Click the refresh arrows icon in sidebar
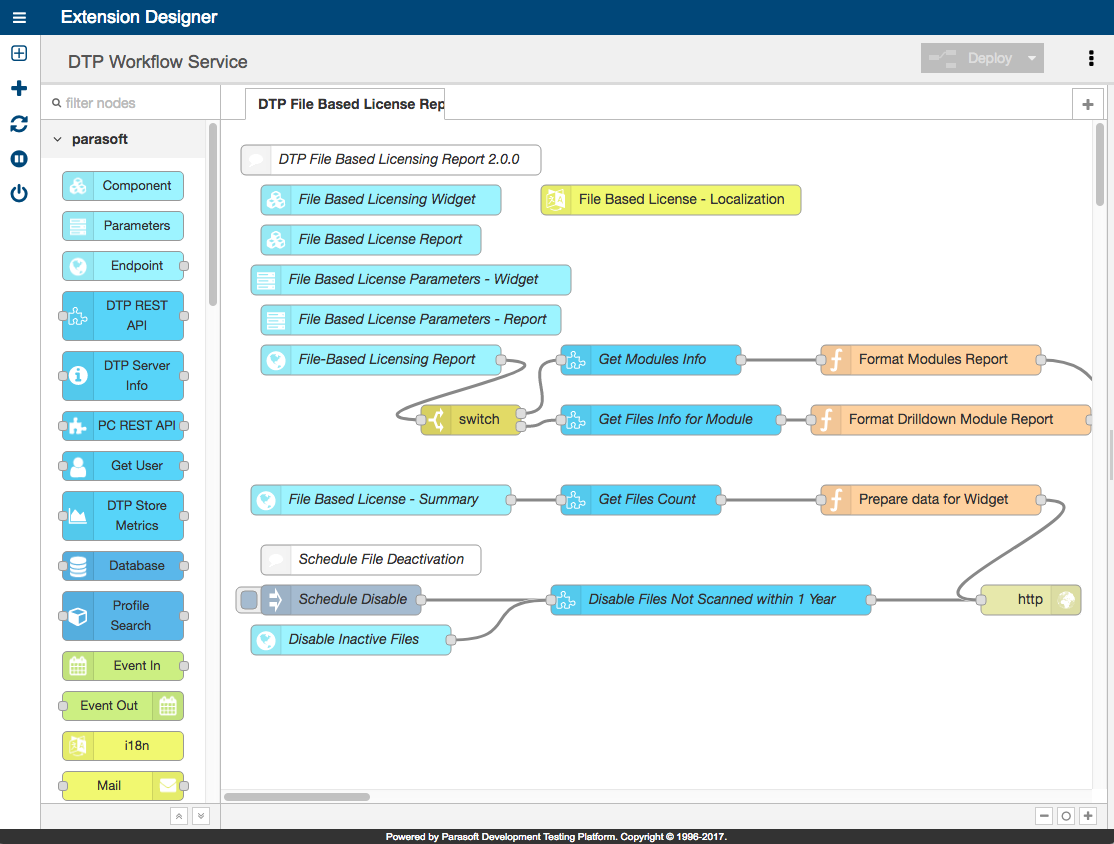The width and height of the screenshot is (1114, 844). coord(19,124)
